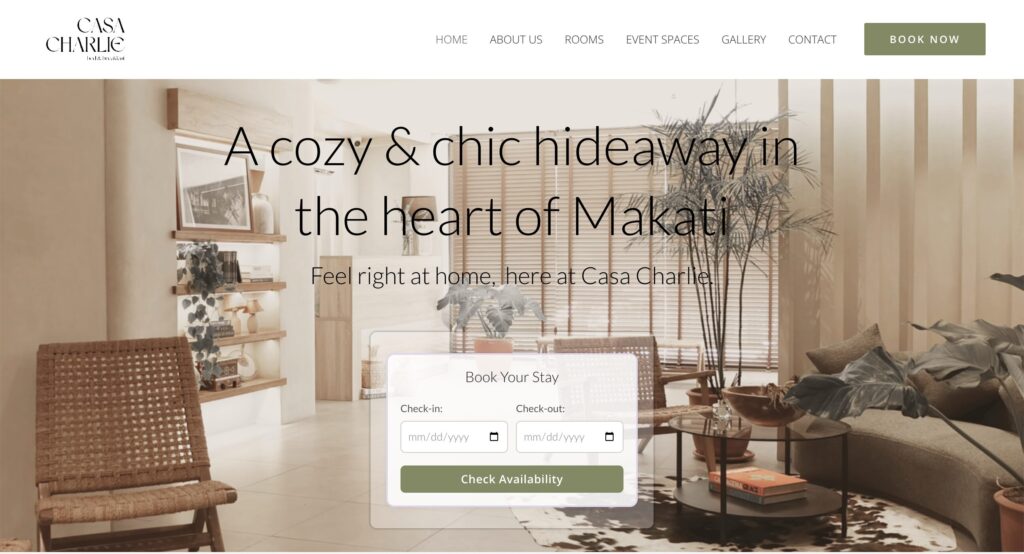Open the Event Spaces menu item
1024x554 pixels.
662,40
